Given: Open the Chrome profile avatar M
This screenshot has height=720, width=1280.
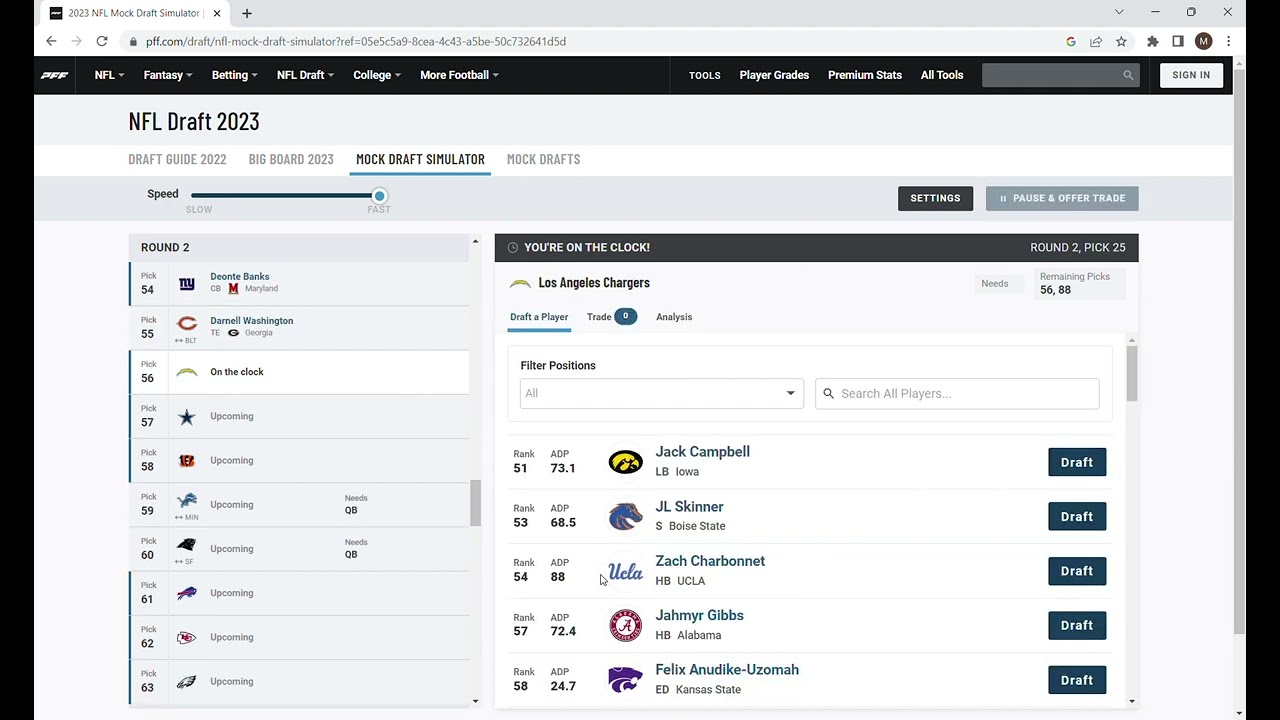Looking at the screenshot, I should (x=1203, y=41).
